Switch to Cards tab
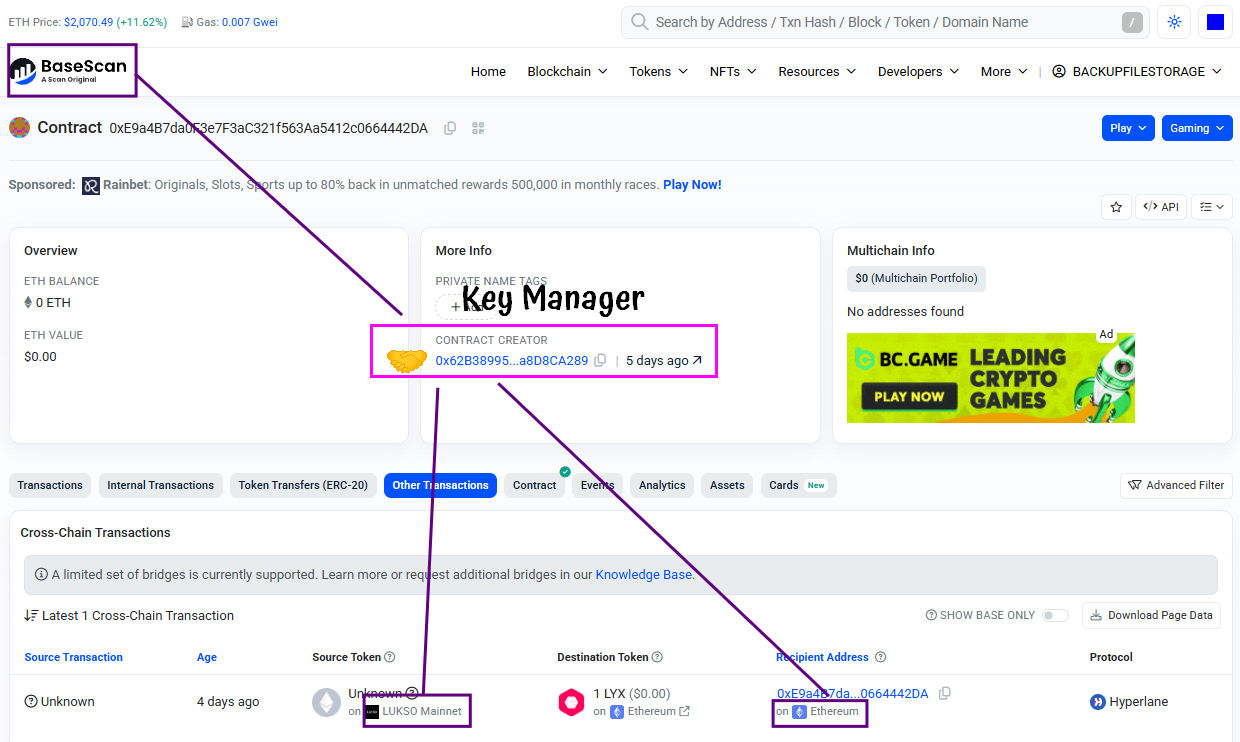The width and height of the screenshot is (1240, 742). click(798, 485)
